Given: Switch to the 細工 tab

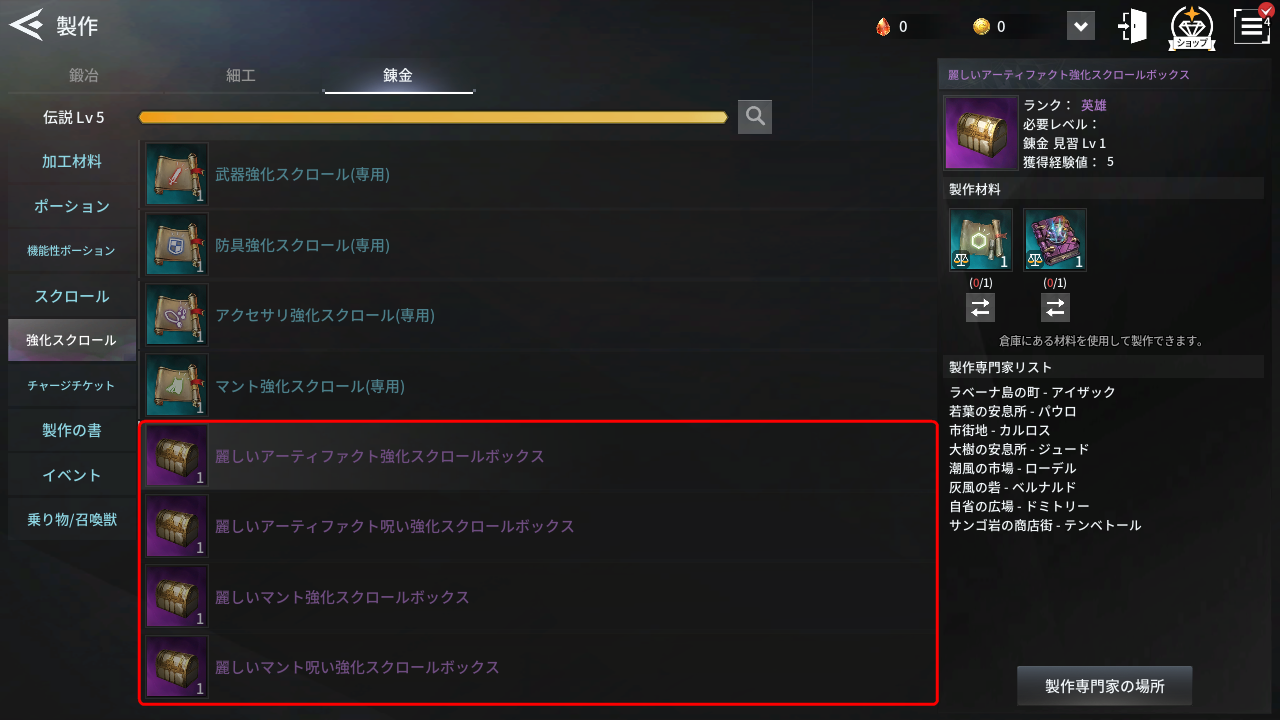Looking at the screenshot, I should point(241,76).
